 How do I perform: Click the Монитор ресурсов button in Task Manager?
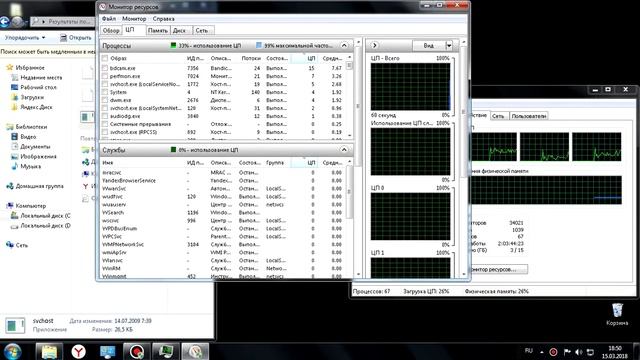(x=498, y=269)
